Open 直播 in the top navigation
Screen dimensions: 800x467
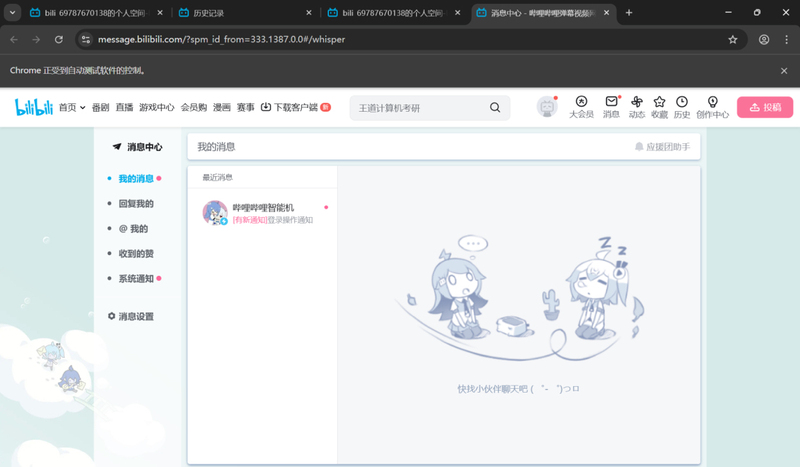click(124, 107)
